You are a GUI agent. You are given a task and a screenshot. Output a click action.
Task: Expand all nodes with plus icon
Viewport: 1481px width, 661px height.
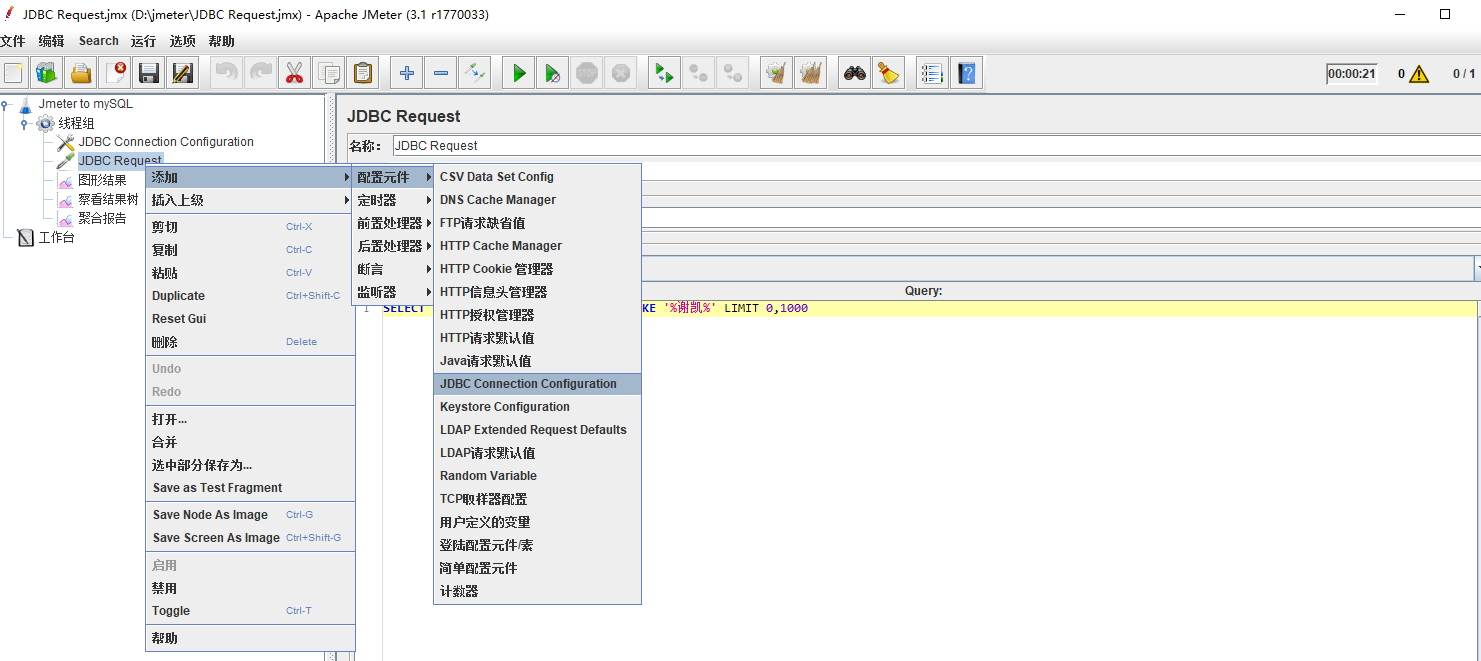(x=406, y=73)
